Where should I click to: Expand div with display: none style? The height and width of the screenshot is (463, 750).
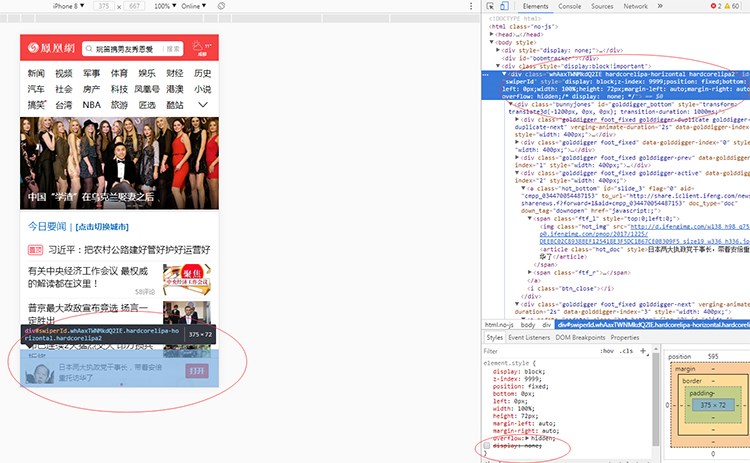(498, 50)
